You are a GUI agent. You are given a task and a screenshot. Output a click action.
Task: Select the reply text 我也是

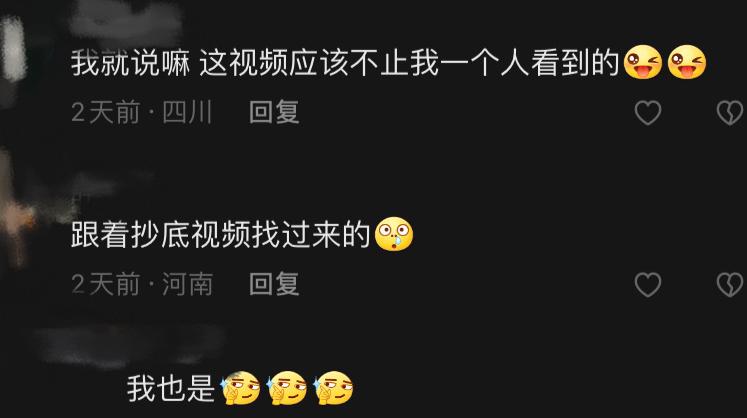tap(171, 388)
